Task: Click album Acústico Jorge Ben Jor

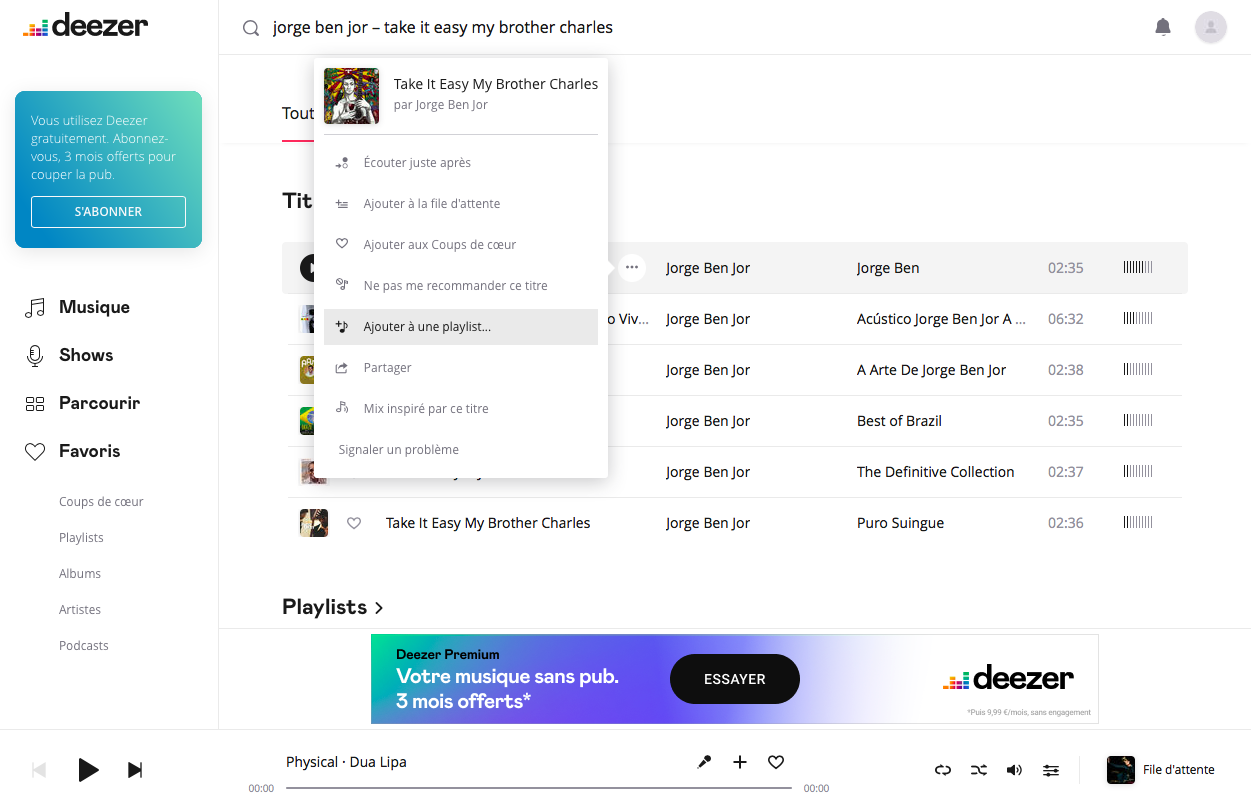Action: click(941, 319)
